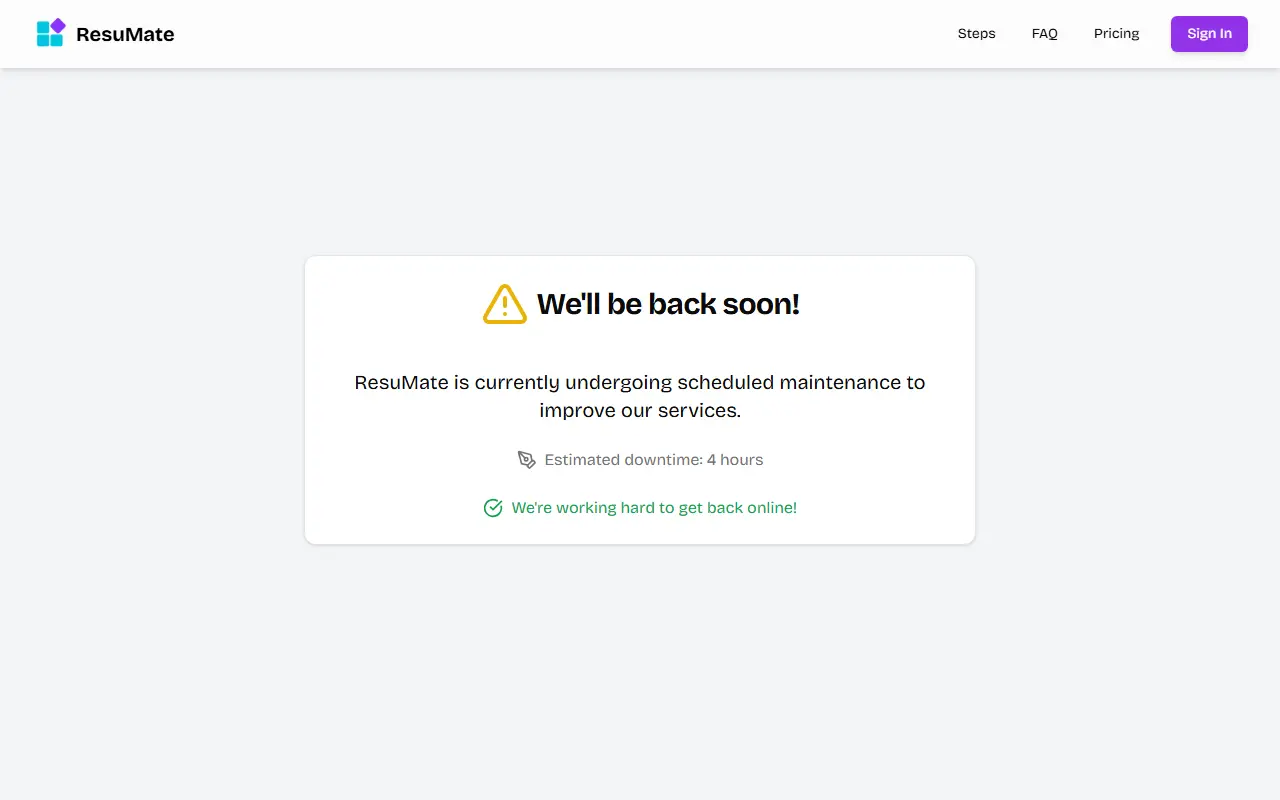The width and height of the screenshot is (1280, 800).
Task: Click the ResuMate brand name
Action: (125, 34)
